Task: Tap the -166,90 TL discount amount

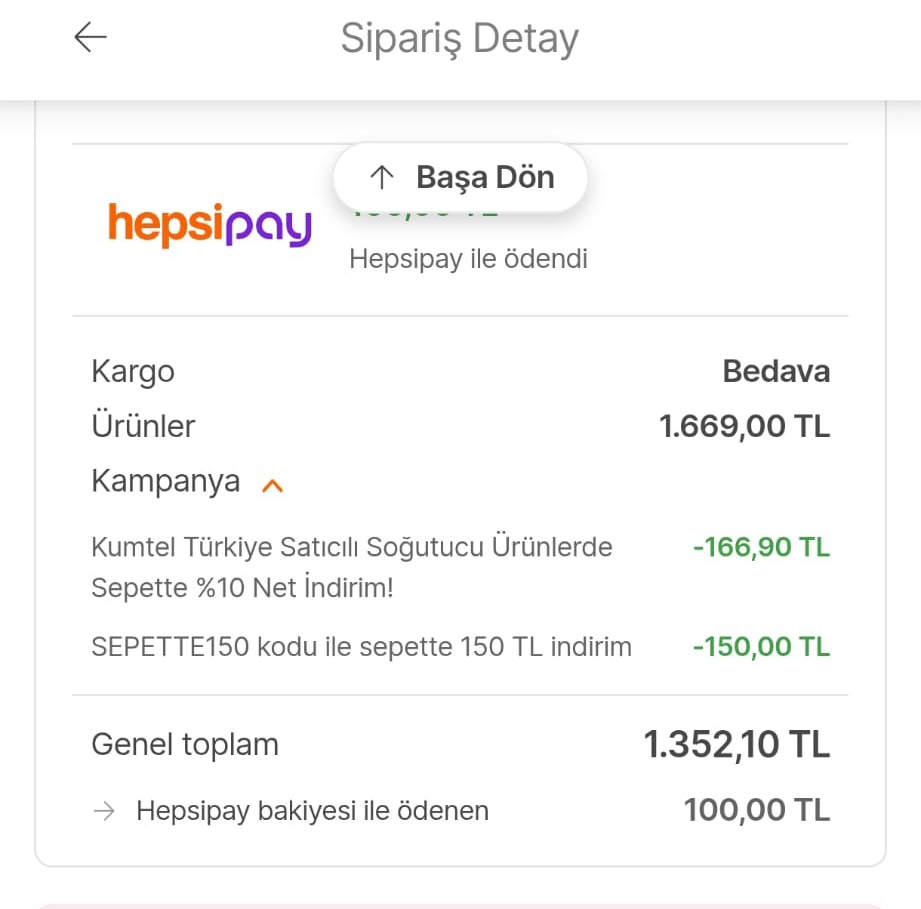Action: 761,547
